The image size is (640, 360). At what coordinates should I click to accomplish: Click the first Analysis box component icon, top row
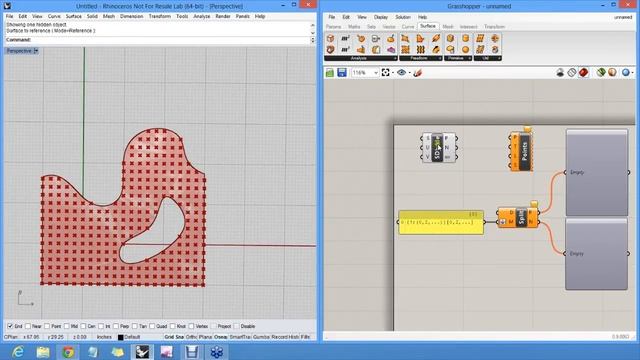tap(330, 38)
